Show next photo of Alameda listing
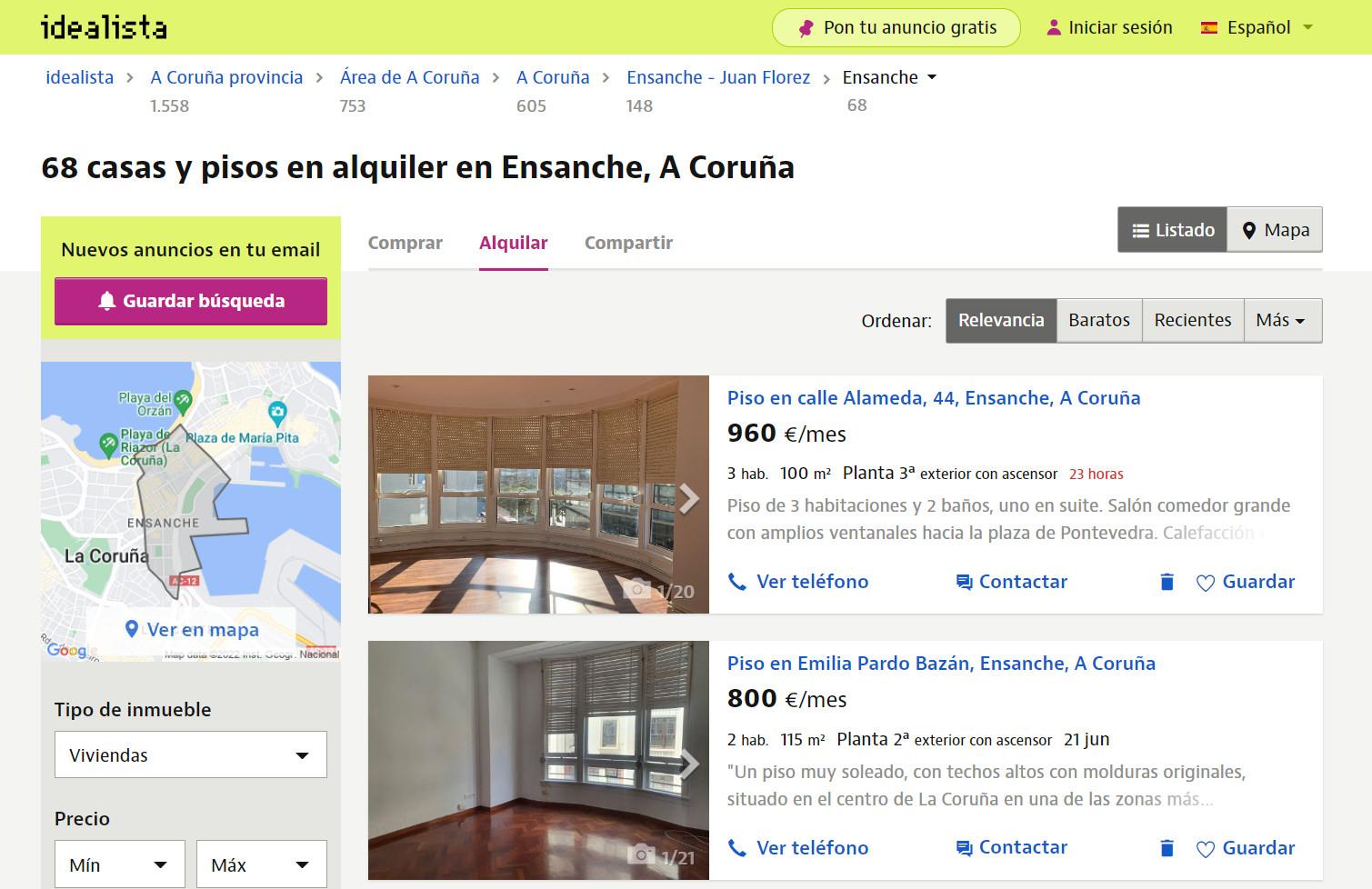 point(689,498)
